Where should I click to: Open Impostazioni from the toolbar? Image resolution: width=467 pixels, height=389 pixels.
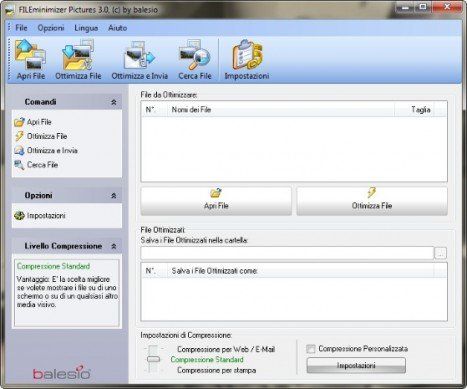pyautogui.click(x=247, y=59)
